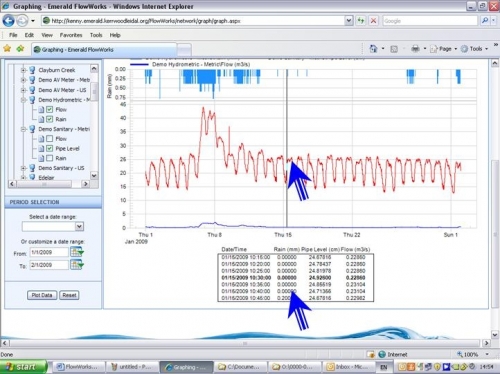Click the green Refresh page icon

(361, 21)
